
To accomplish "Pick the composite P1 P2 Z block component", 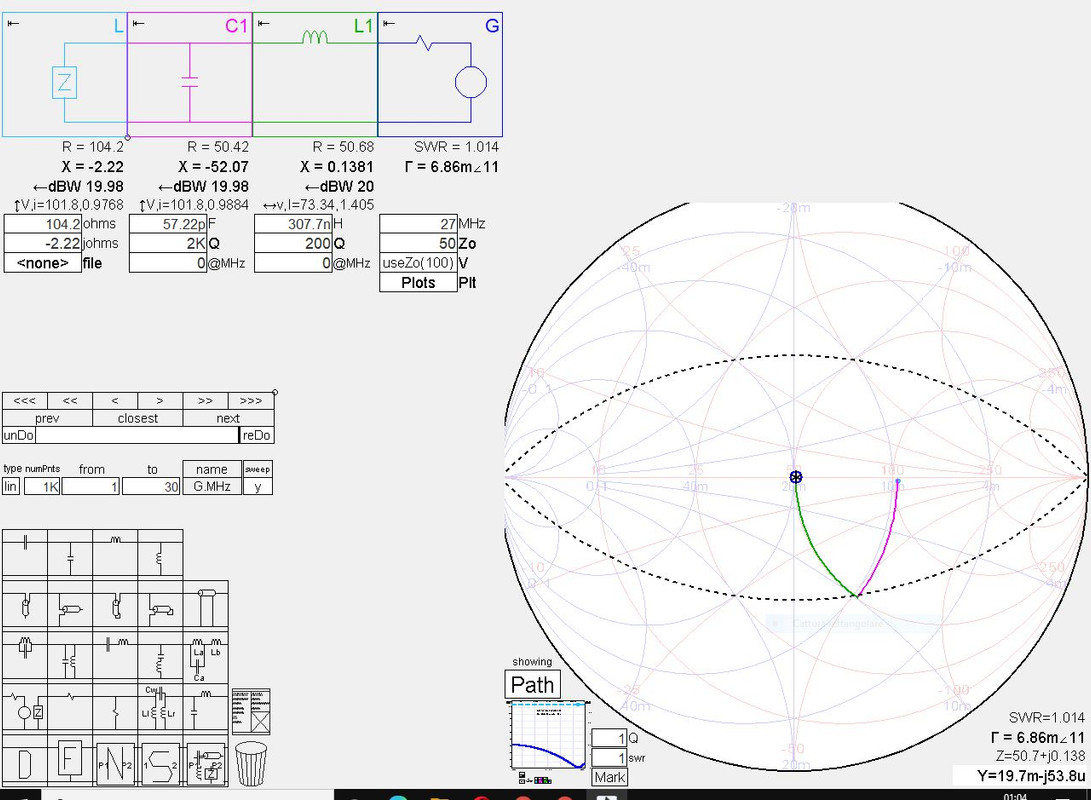I will coord(207,764).
